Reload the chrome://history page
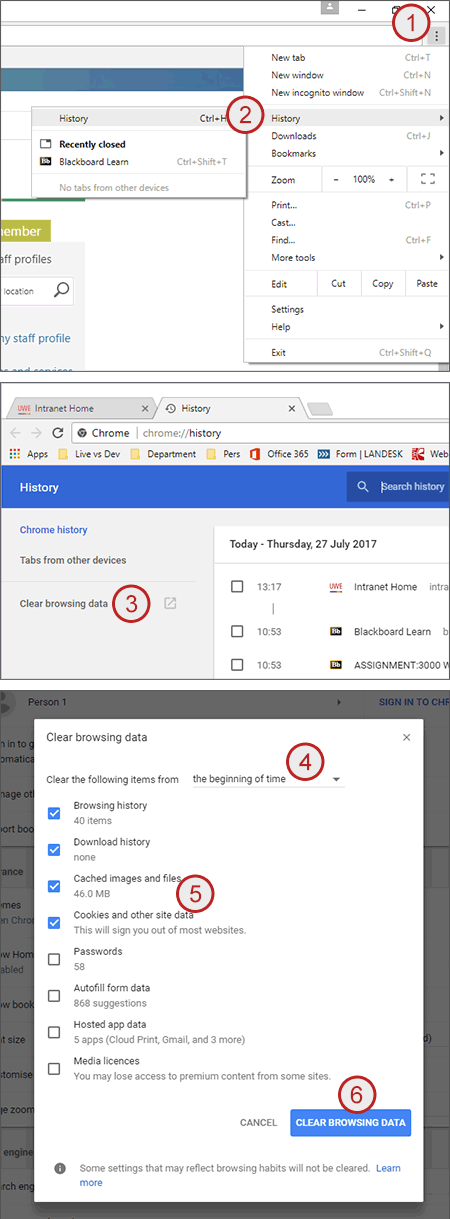450x1219 pixels. pyautogui.click(x=58, y=433)
